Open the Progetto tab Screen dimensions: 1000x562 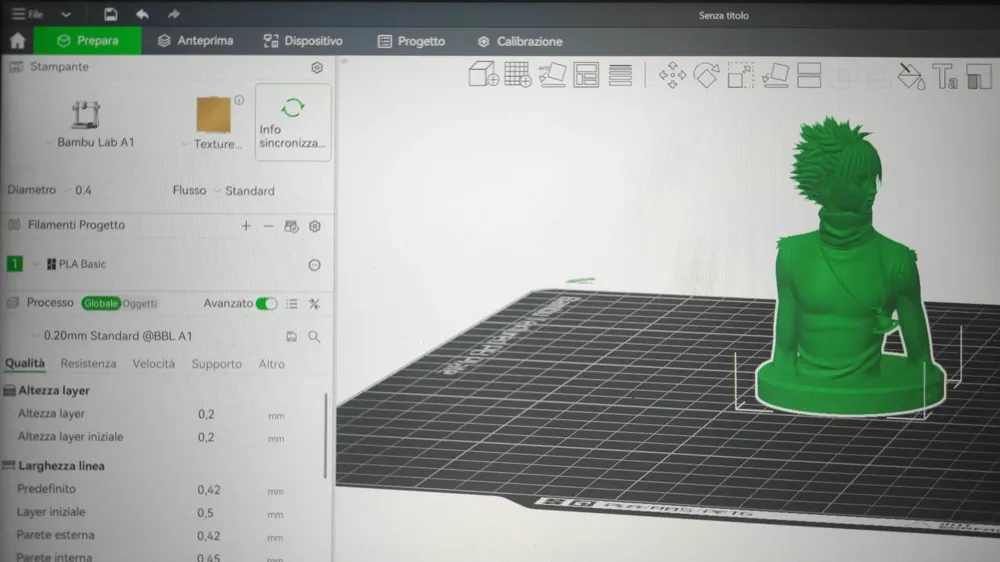click(x=411, y=41)
